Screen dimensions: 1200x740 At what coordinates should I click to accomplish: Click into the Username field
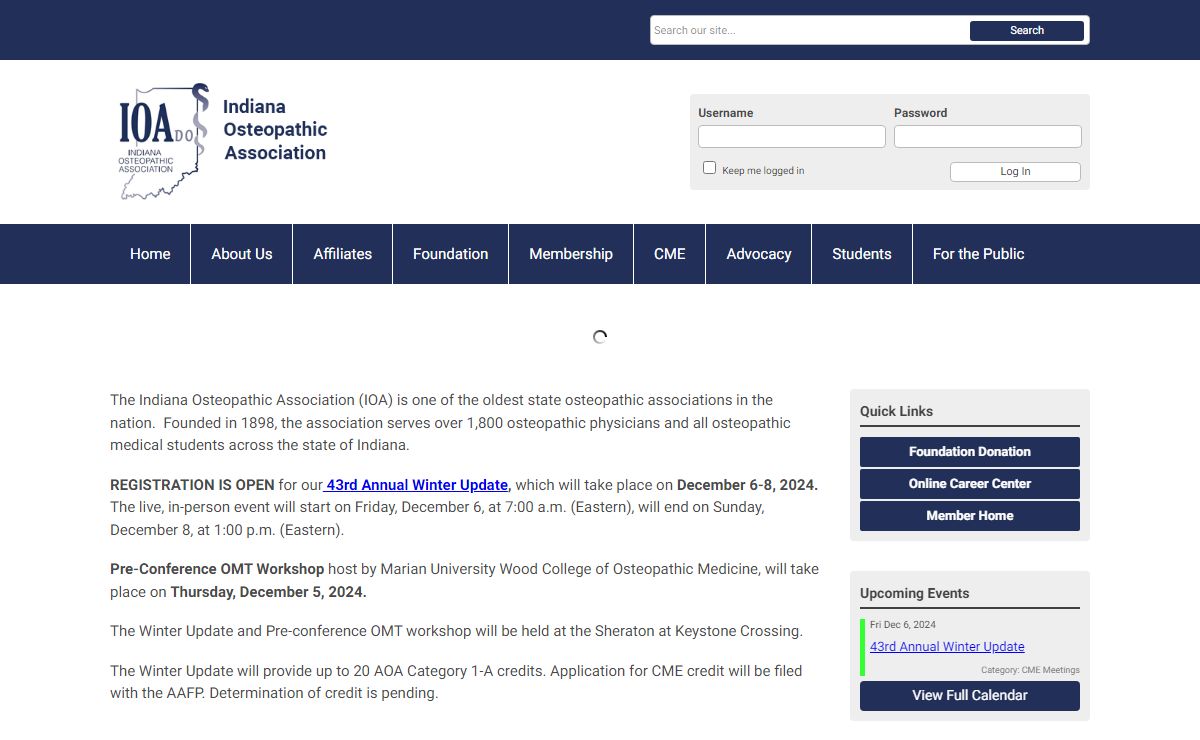point(792,136)
